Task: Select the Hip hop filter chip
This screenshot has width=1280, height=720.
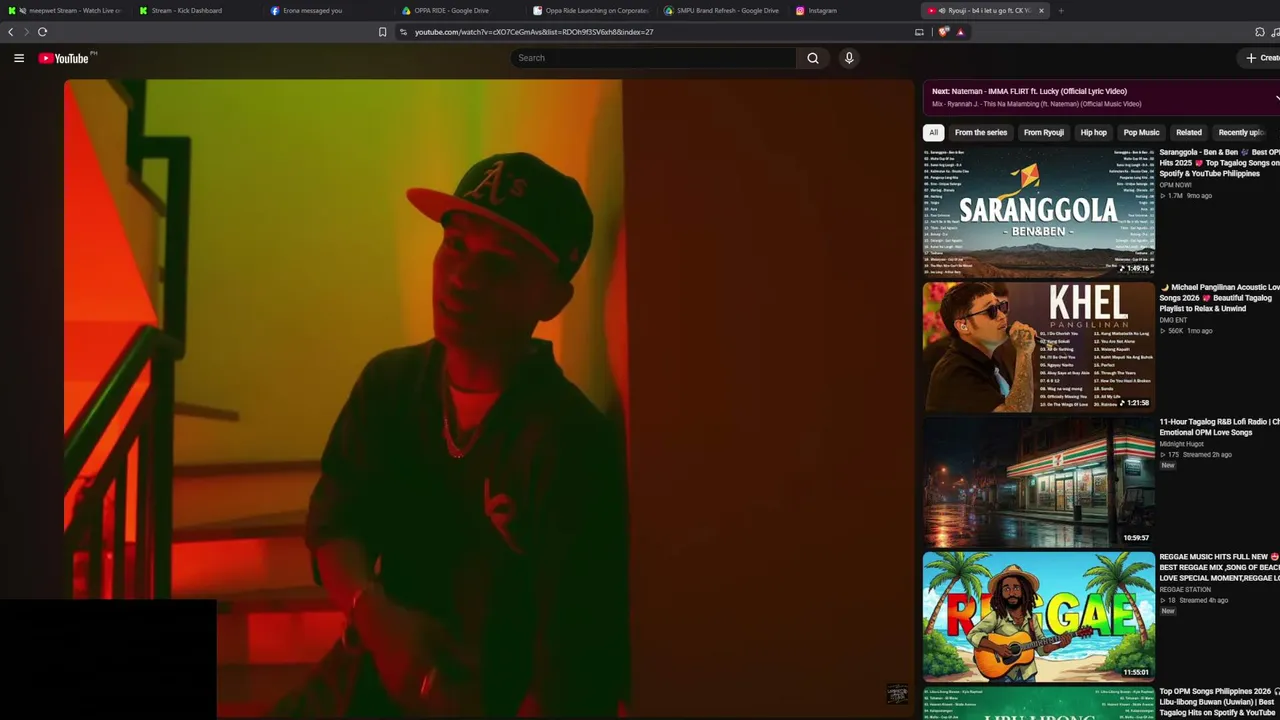Action: (x=1094, y=132)
